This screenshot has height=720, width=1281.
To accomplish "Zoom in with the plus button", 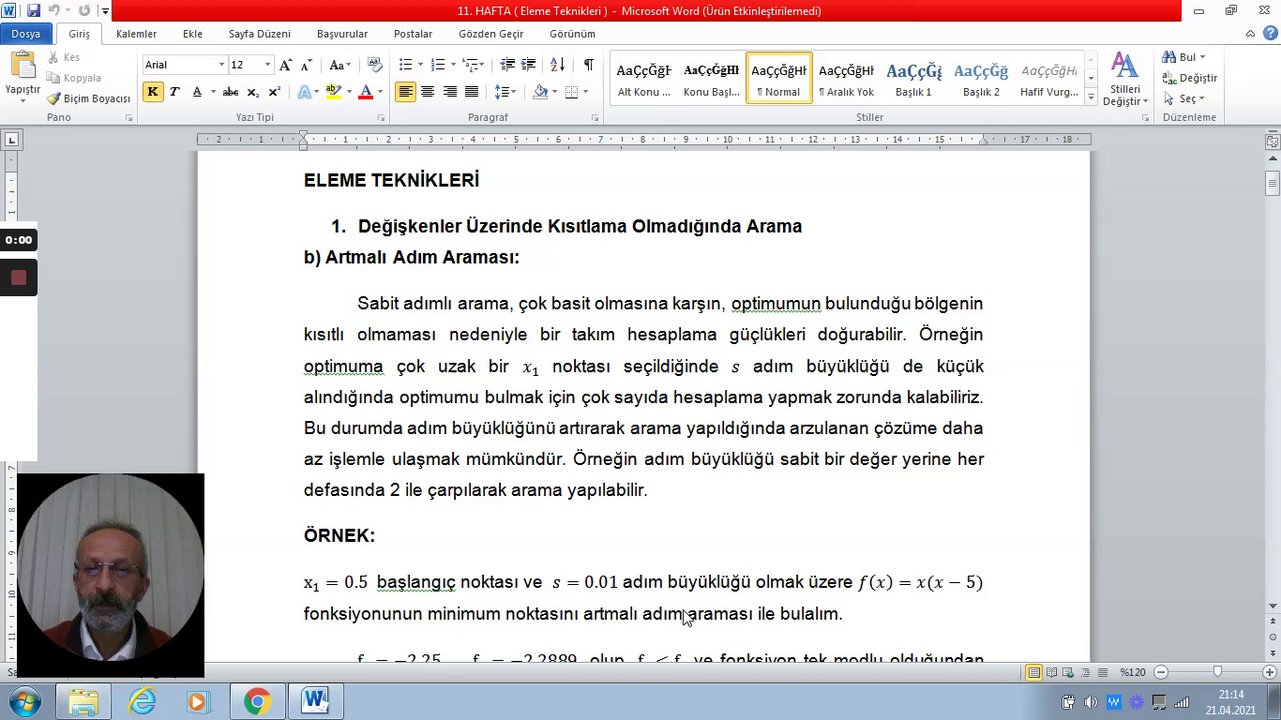I will coord(1271,672).
